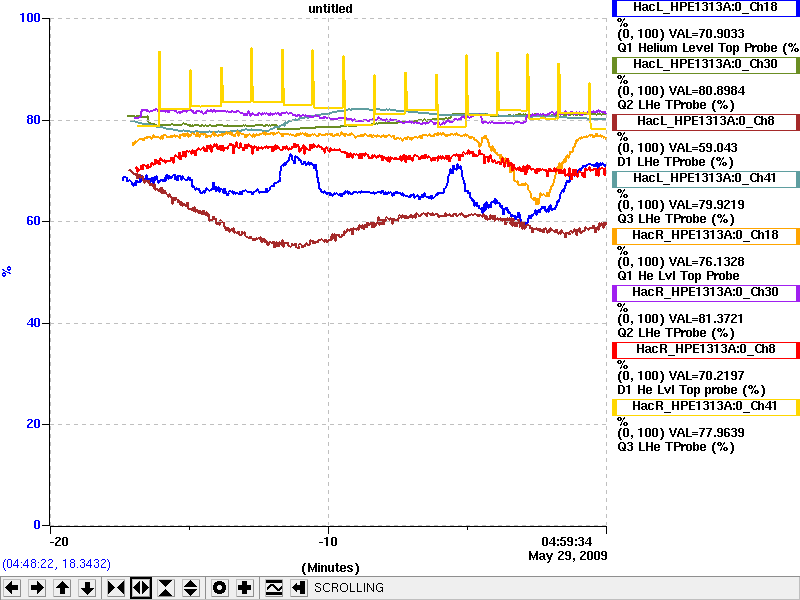The image size is (800, 600).
Task: Select the HacR_HPE1313A:0_Ch30 purple legend entry
Action: [705, 293]
